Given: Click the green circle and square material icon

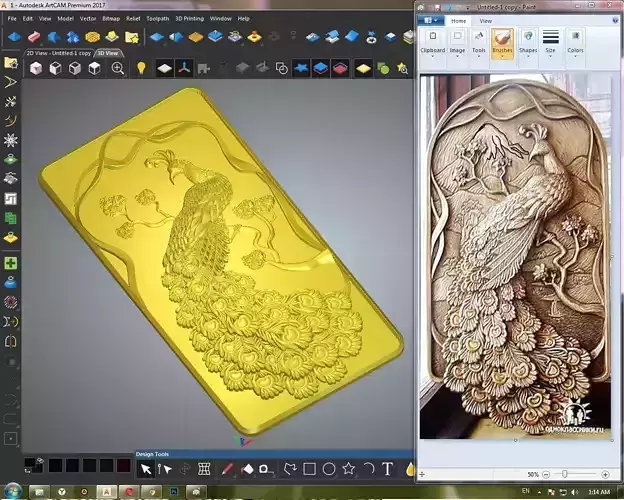Looking at the screenshot, I should pos(383,68).
